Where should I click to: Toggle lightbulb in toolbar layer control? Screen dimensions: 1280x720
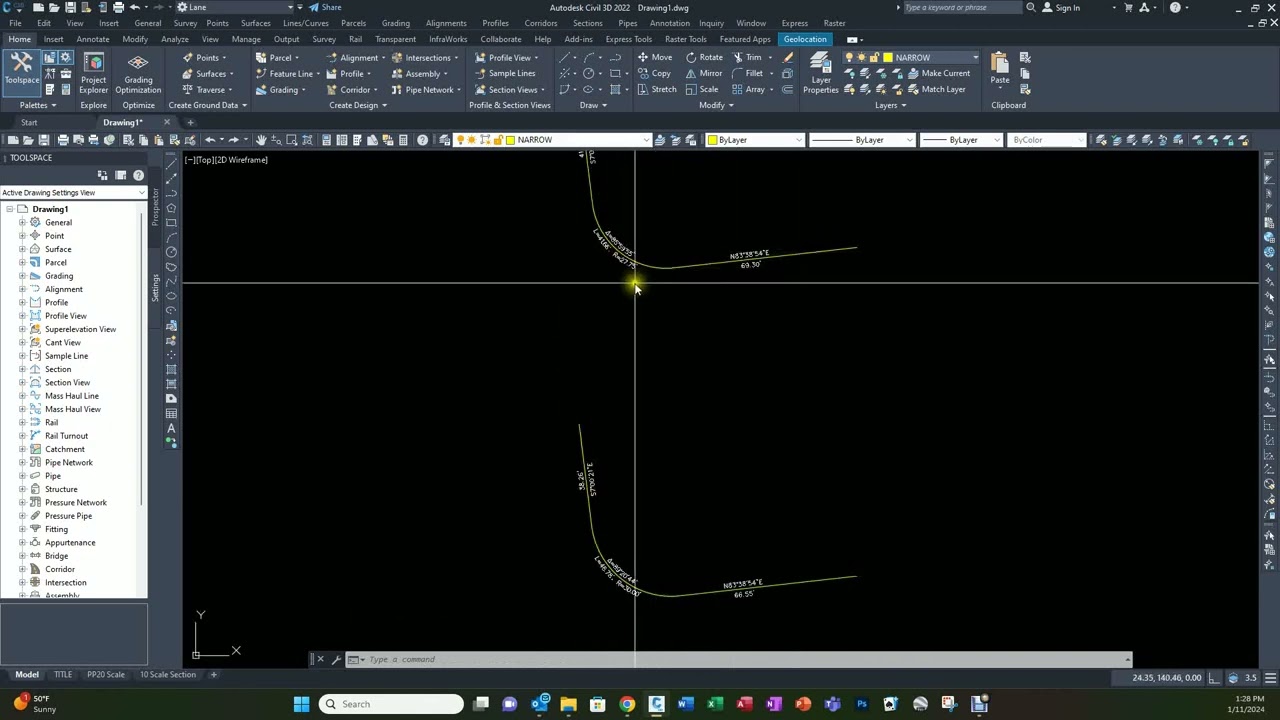[460, 140]
